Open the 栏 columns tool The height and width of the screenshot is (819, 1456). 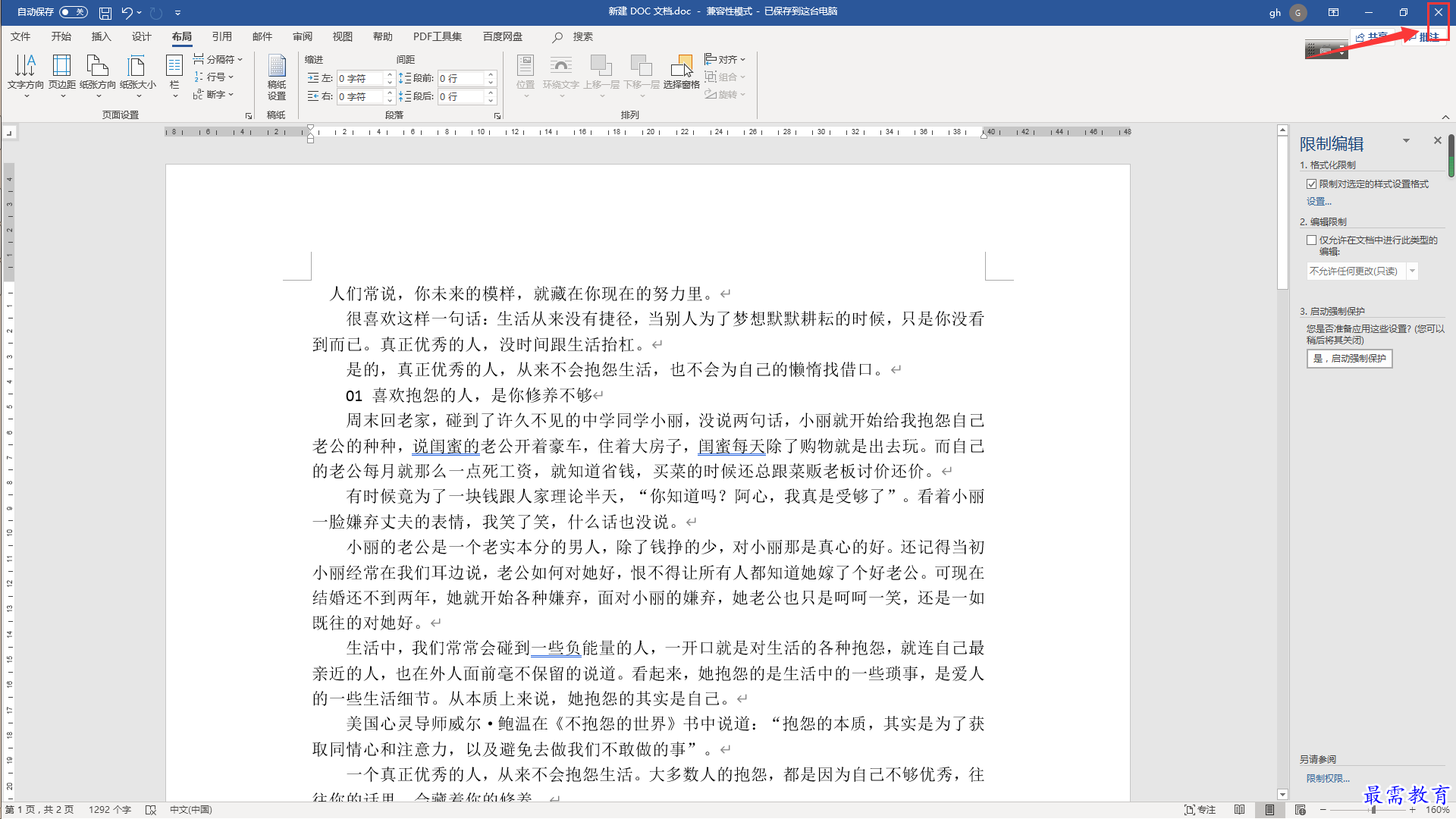pos(174,74)
